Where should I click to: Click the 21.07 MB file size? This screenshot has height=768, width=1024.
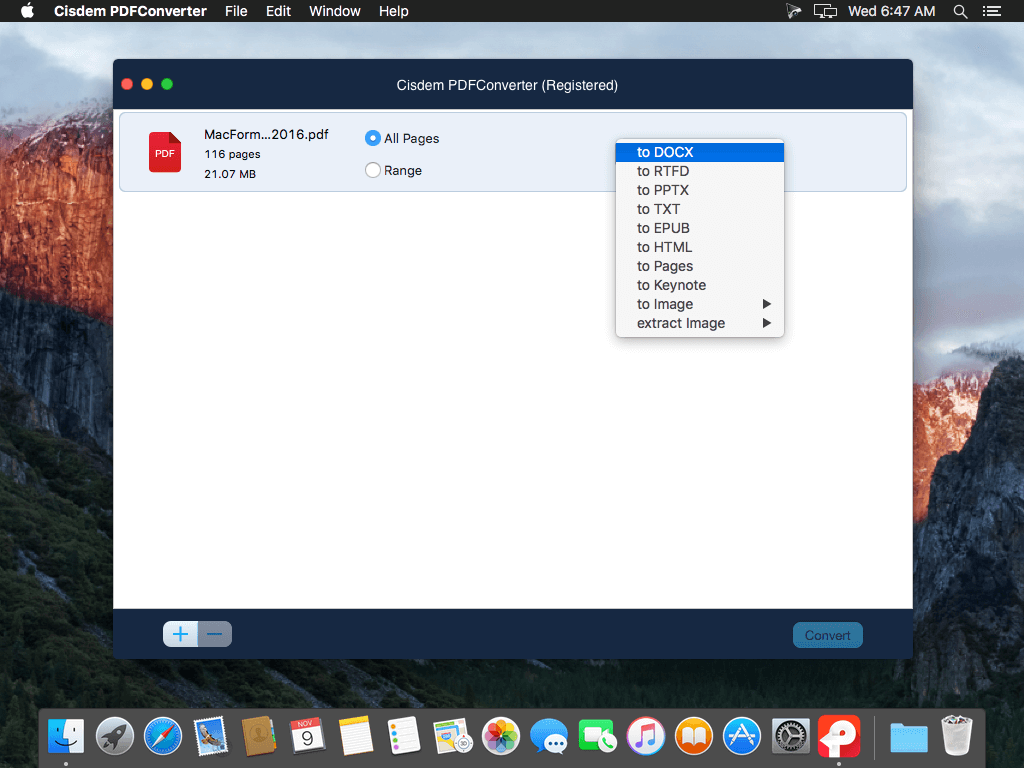(x=230, y=174)
